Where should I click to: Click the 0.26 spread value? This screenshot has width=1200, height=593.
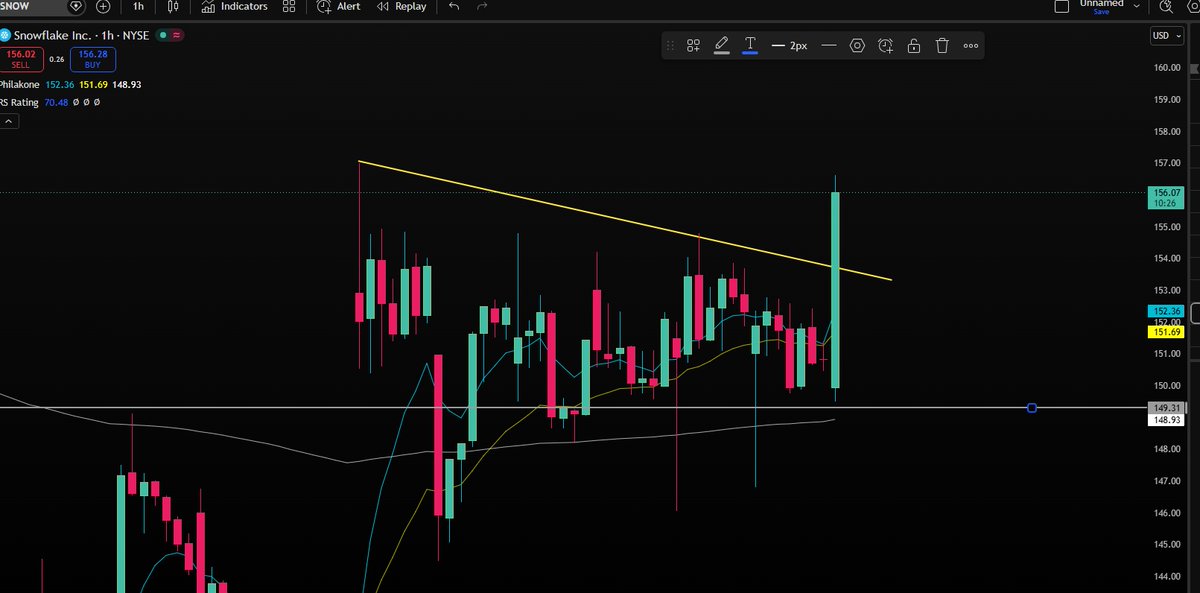coord(56,59)
